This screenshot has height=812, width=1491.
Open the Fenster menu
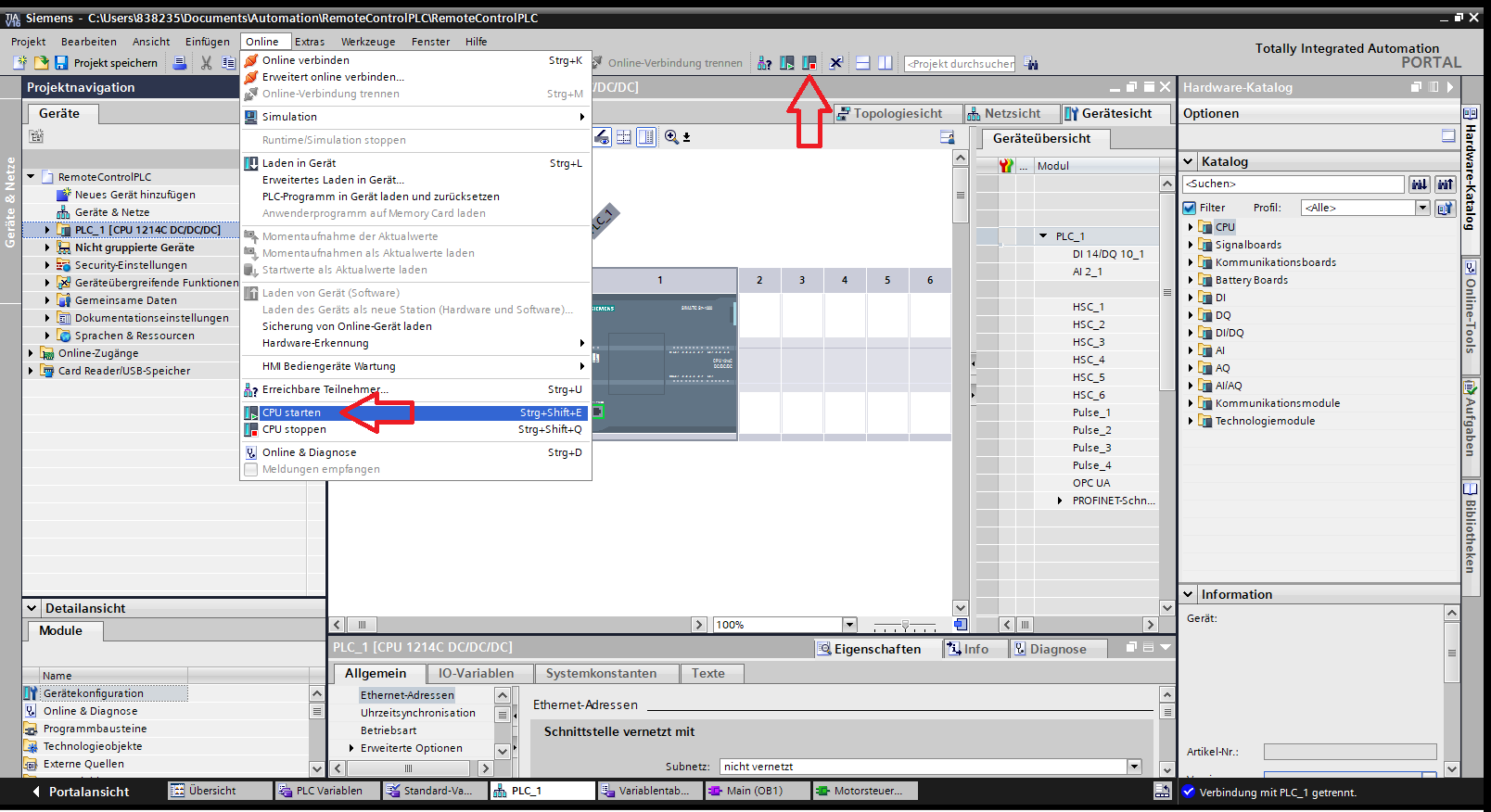coord(430,42)
